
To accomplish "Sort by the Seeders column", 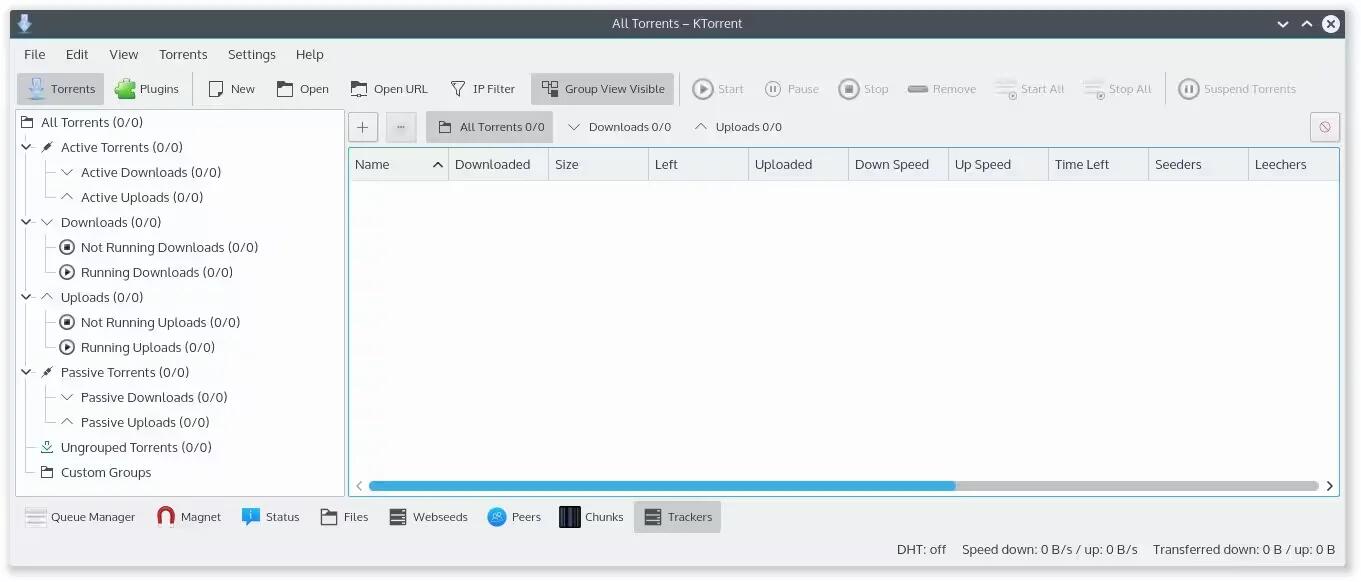I will click(x=1199, y=165).
